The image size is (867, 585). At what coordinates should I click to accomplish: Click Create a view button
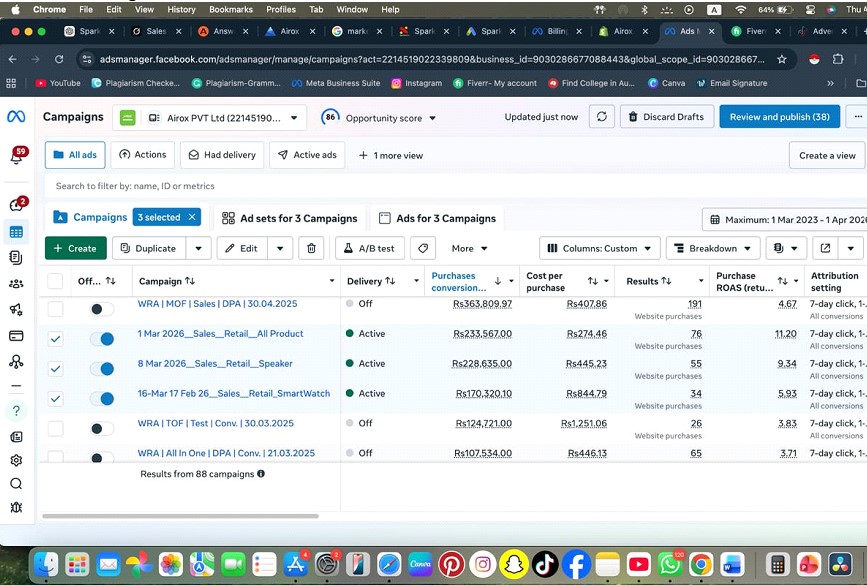pyautogui.click(x=827, y=155)
